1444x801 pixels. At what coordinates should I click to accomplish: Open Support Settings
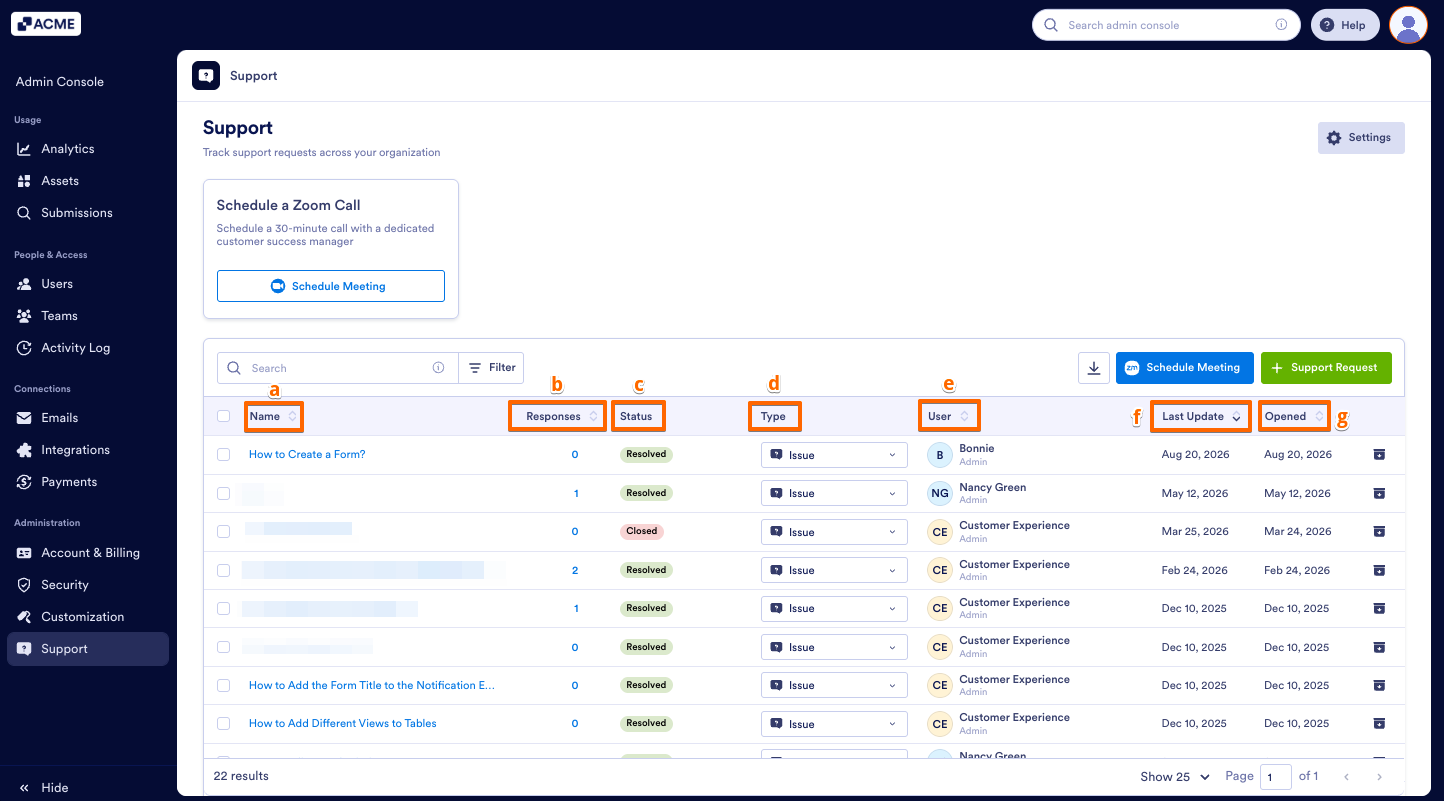tap(1361, 138)
